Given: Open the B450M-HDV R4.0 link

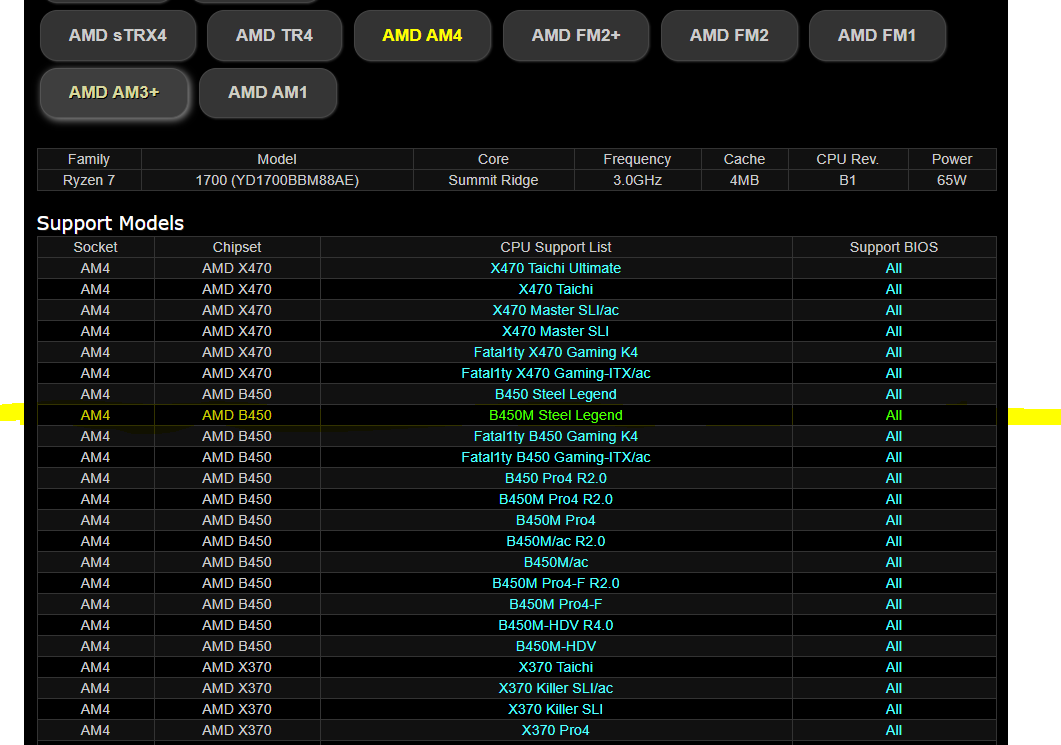Looking at the screenshot, I should pos(556,625).
